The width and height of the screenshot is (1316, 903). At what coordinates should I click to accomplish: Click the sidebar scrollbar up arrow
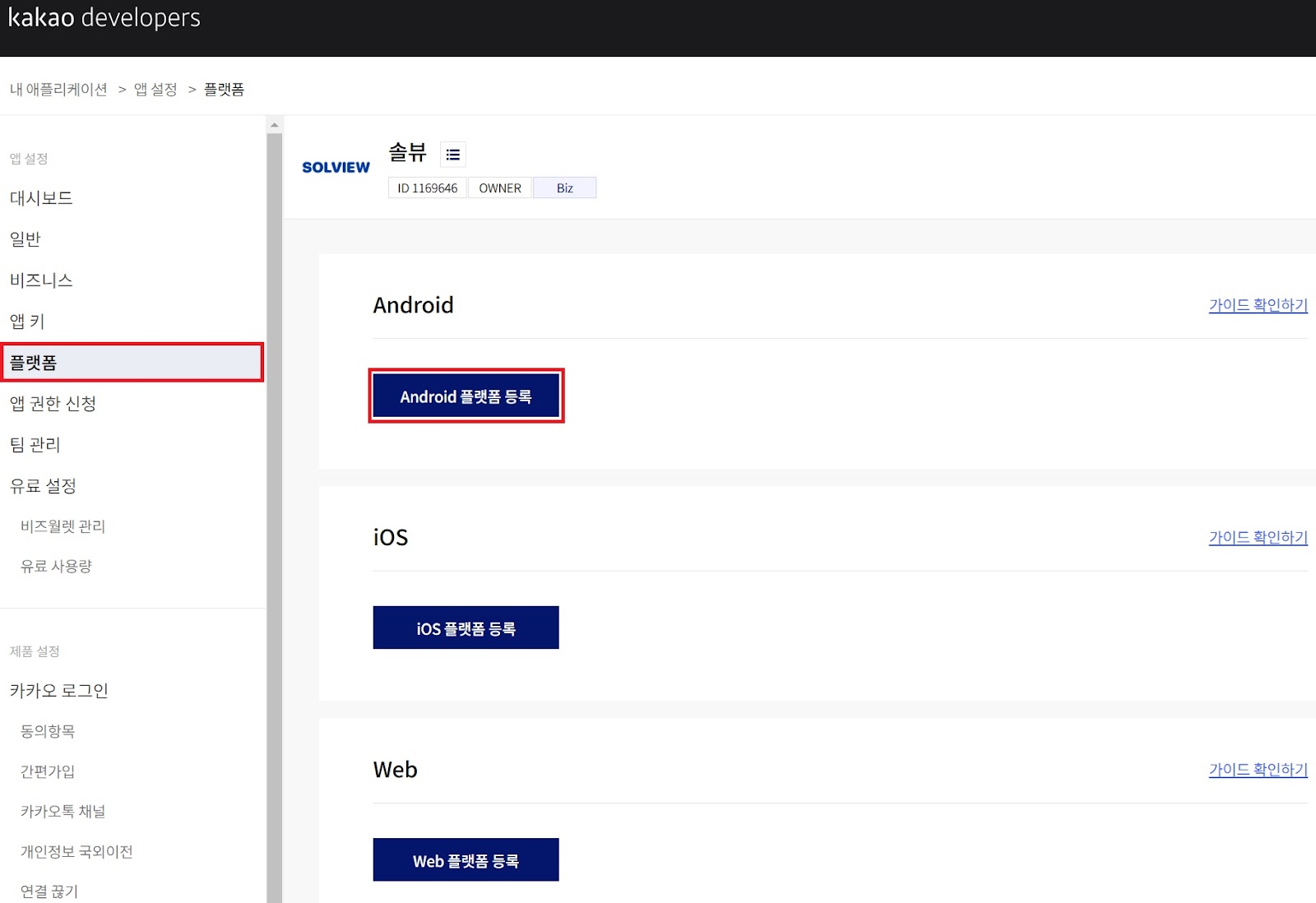click(274, 125)
